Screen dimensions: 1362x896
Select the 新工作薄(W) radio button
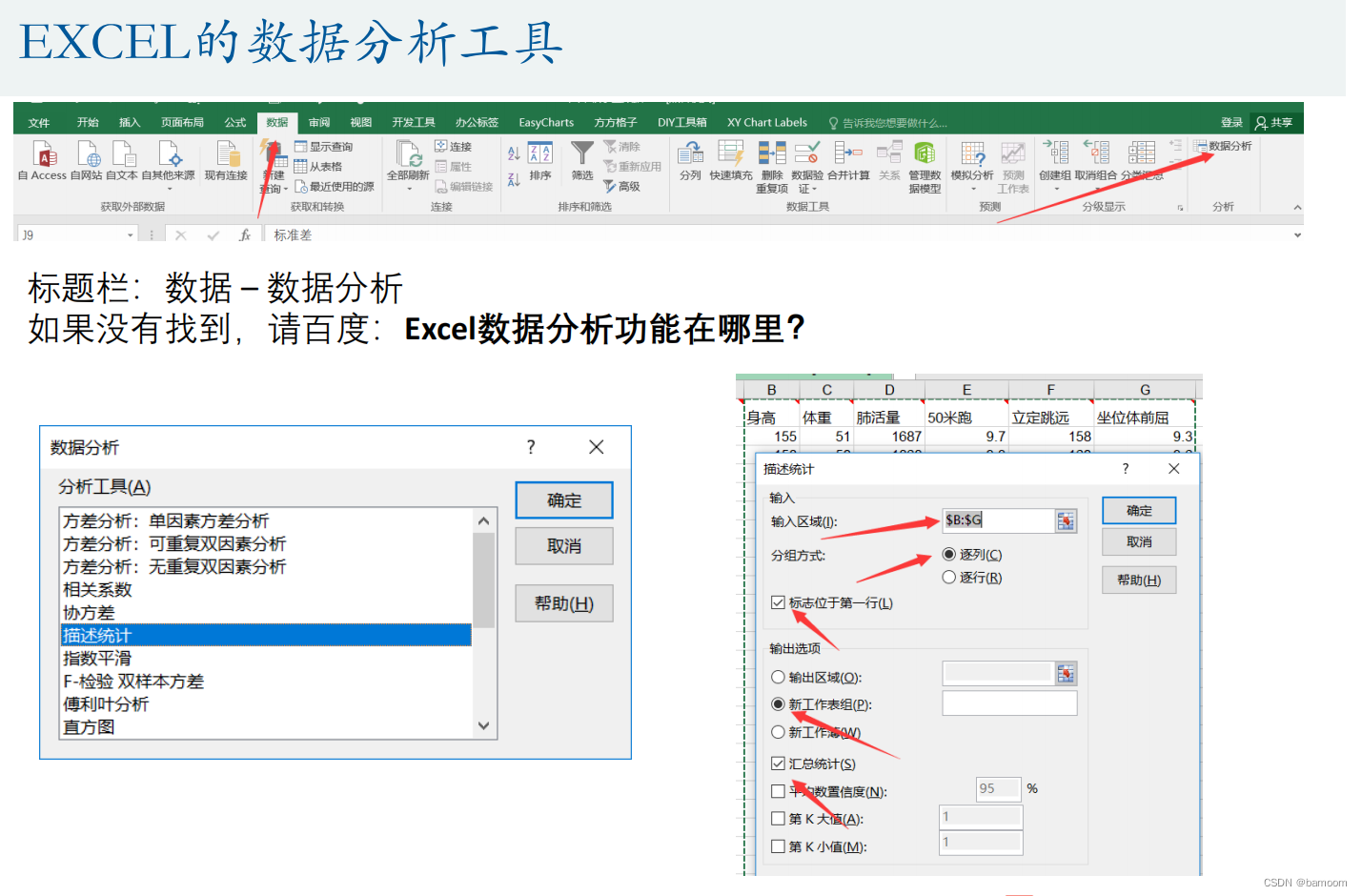pos(778,732)
